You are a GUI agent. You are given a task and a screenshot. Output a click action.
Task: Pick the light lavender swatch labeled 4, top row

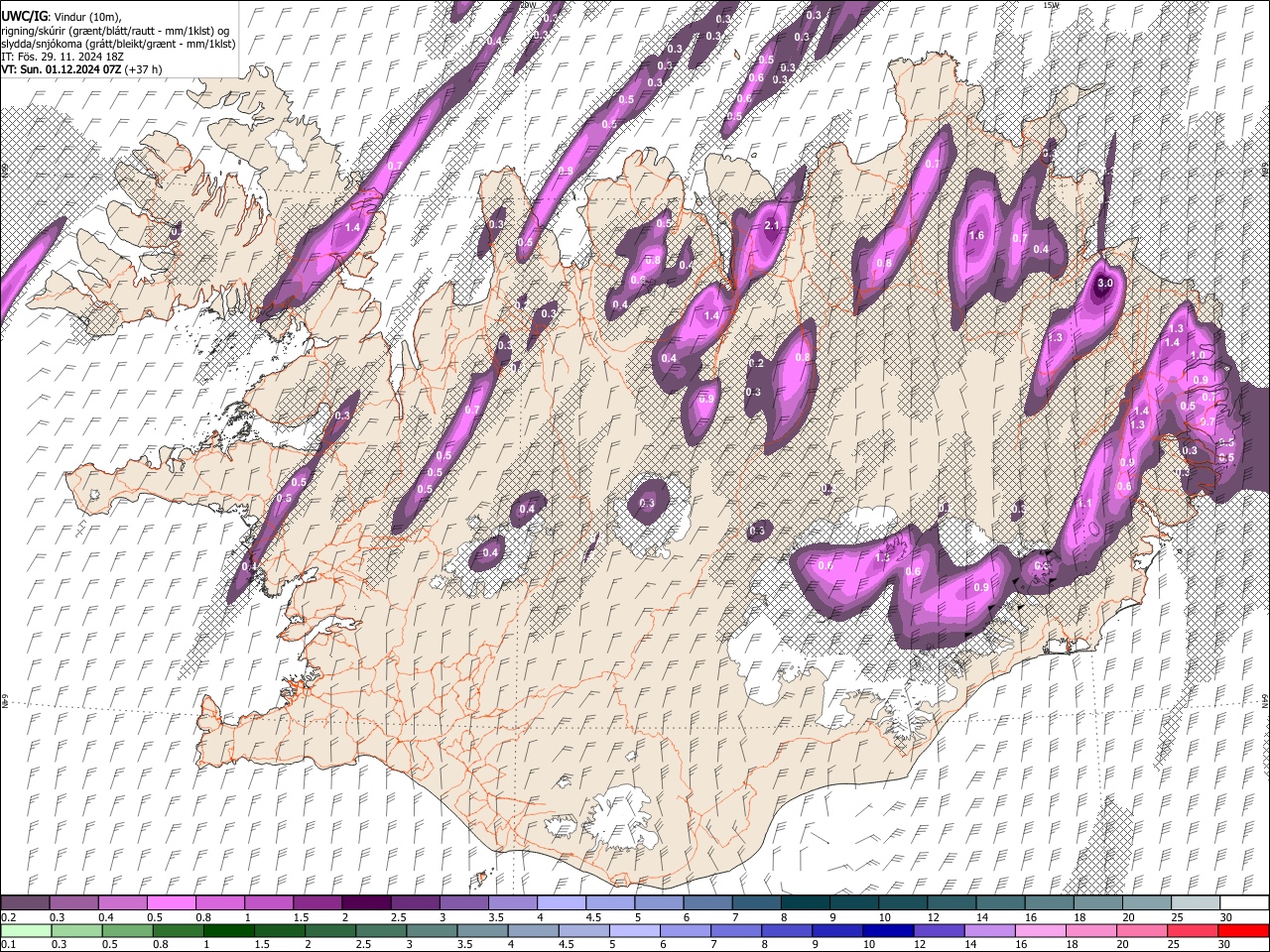562,903
